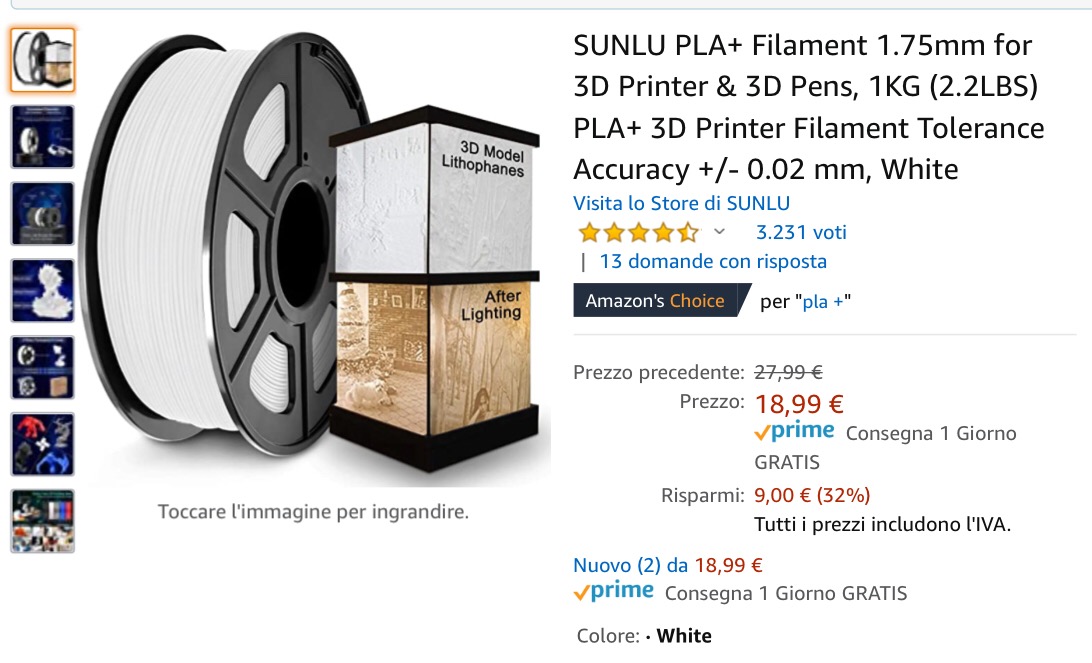The image size is (1092, 663).
Task: Expand the rating breakdown chevron
Action: pyautogui.click(x=718, y=232)
